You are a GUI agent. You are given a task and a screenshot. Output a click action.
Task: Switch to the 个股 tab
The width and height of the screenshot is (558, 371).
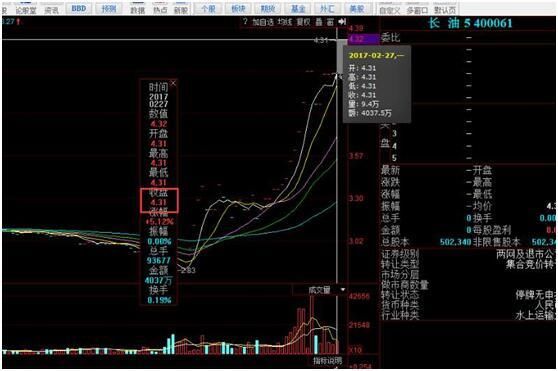click(x=209, y=8)
